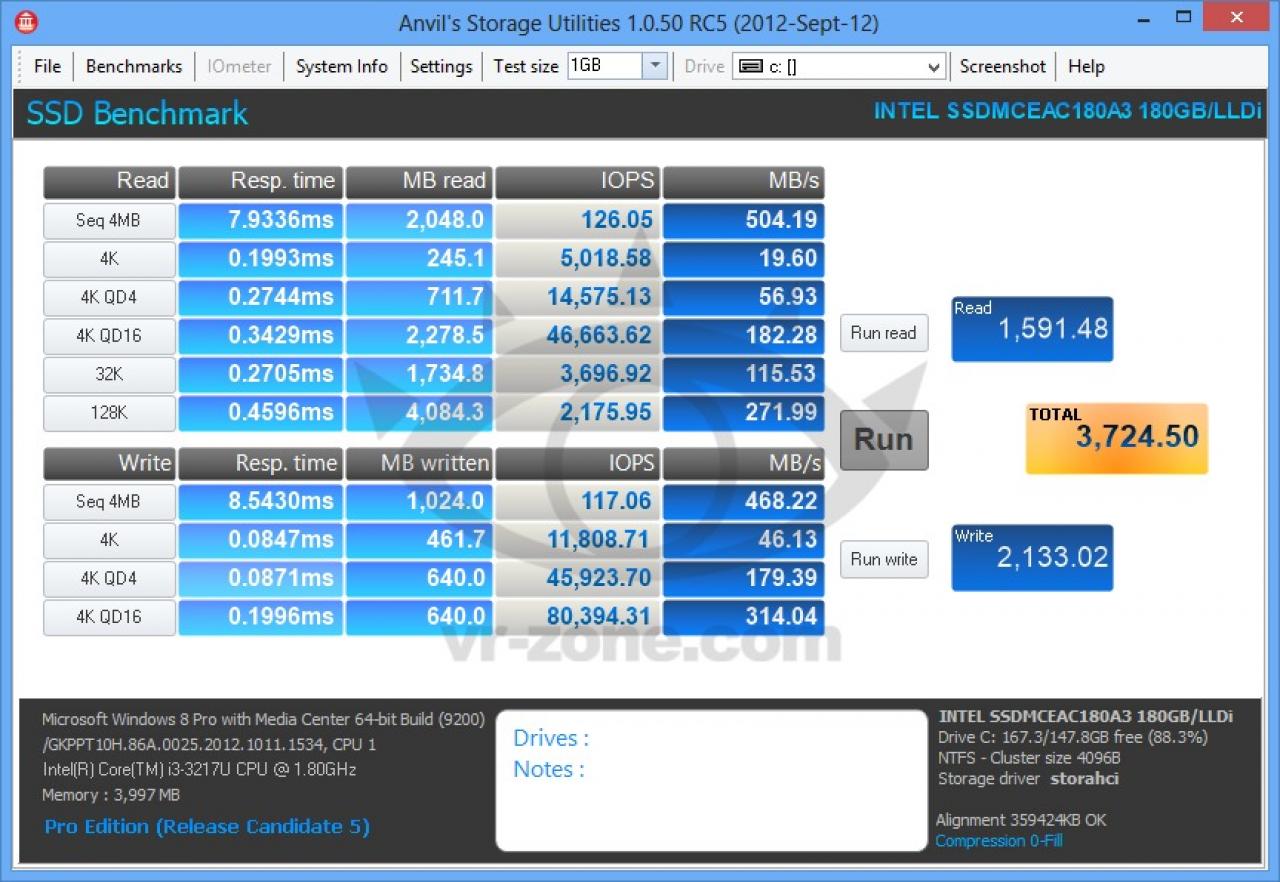Click the TOTAL score box 3,724.50

[x=1117, y=438]
